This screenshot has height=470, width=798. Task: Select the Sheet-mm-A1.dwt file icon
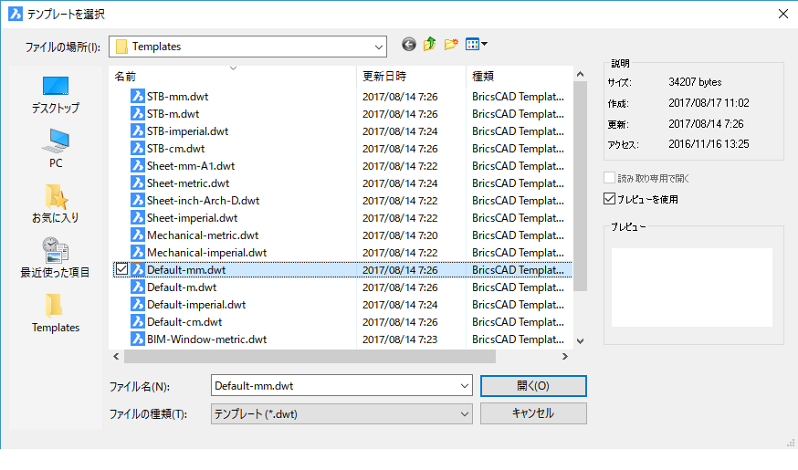click(137, 165)
